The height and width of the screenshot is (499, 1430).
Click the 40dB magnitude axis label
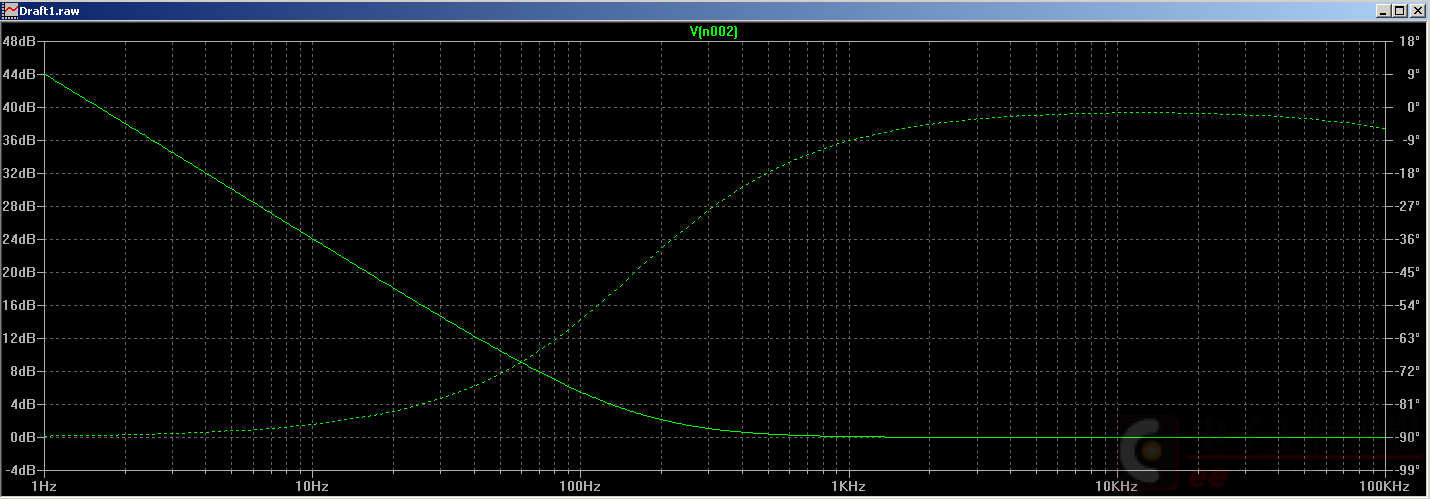pos(20,107)
